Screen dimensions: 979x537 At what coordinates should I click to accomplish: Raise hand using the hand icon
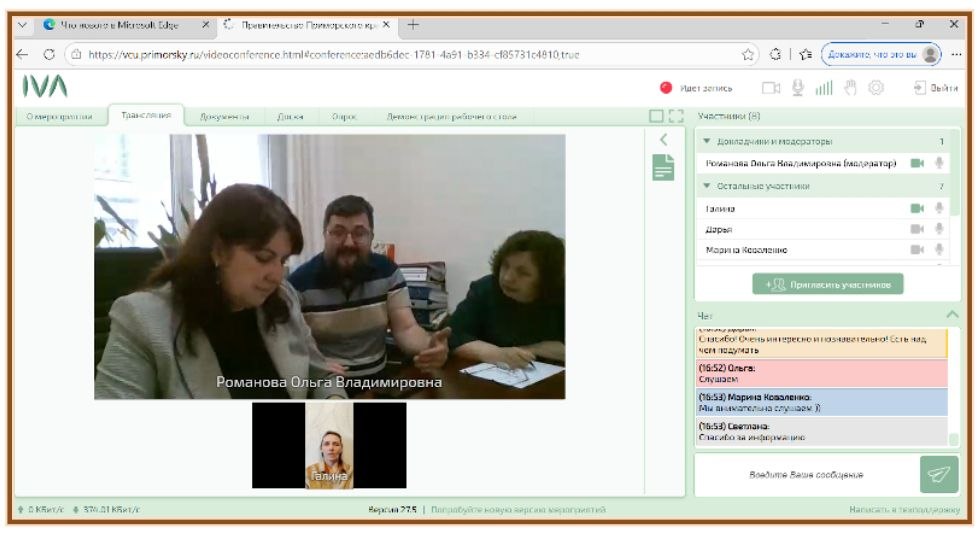pos(849,88)
